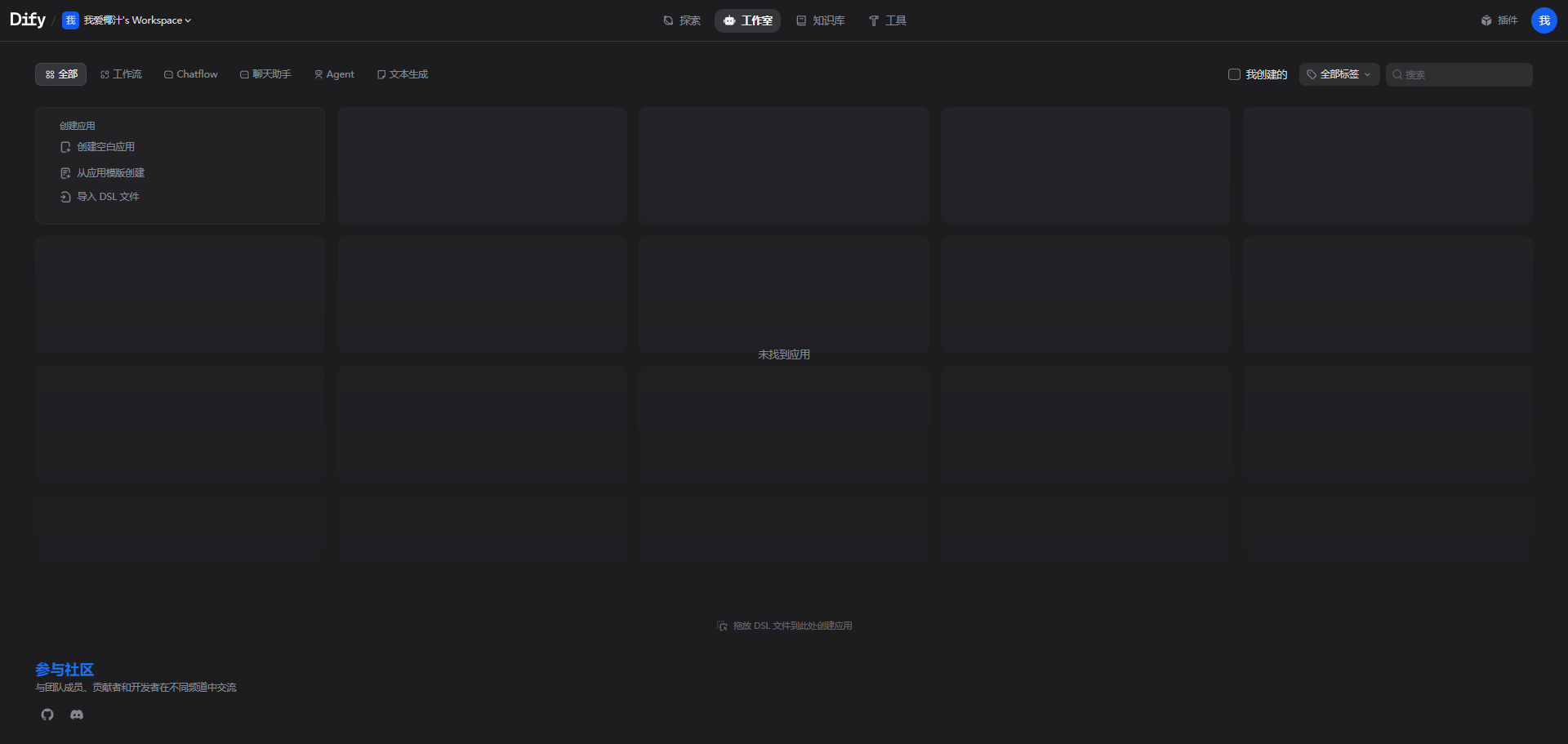Image resolution: width=1568 pixels, height=744 pixels.
Task: Filter apps by 工作流
Action: [x=121, y=74]
